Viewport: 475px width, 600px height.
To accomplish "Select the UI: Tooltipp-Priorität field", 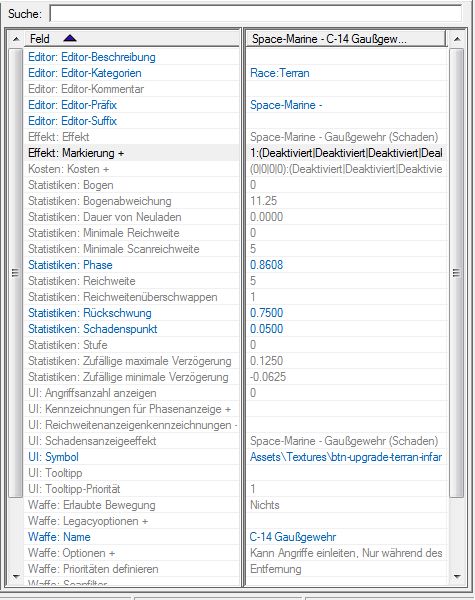I will coord(132,489).
